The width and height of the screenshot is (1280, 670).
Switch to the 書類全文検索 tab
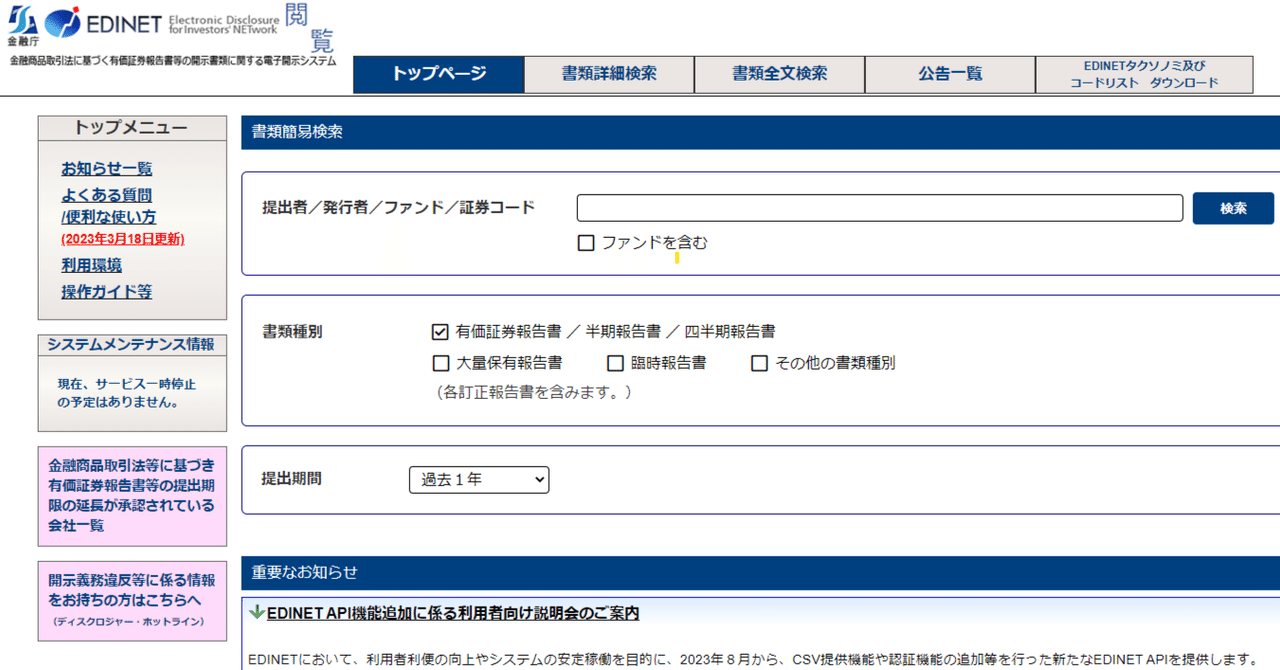(x=779, y=74)
